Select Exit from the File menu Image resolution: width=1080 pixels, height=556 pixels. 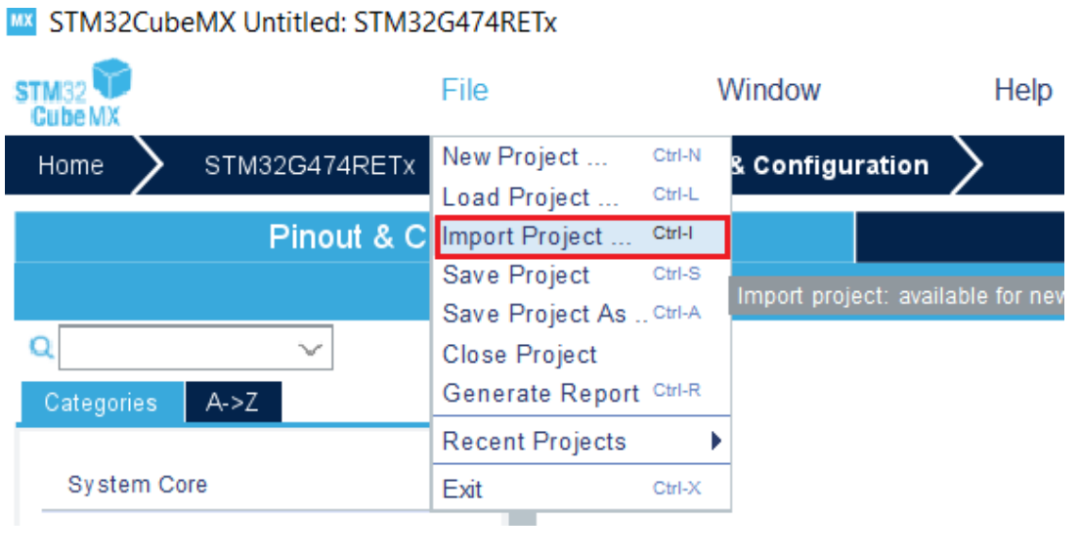click(463, 489)
